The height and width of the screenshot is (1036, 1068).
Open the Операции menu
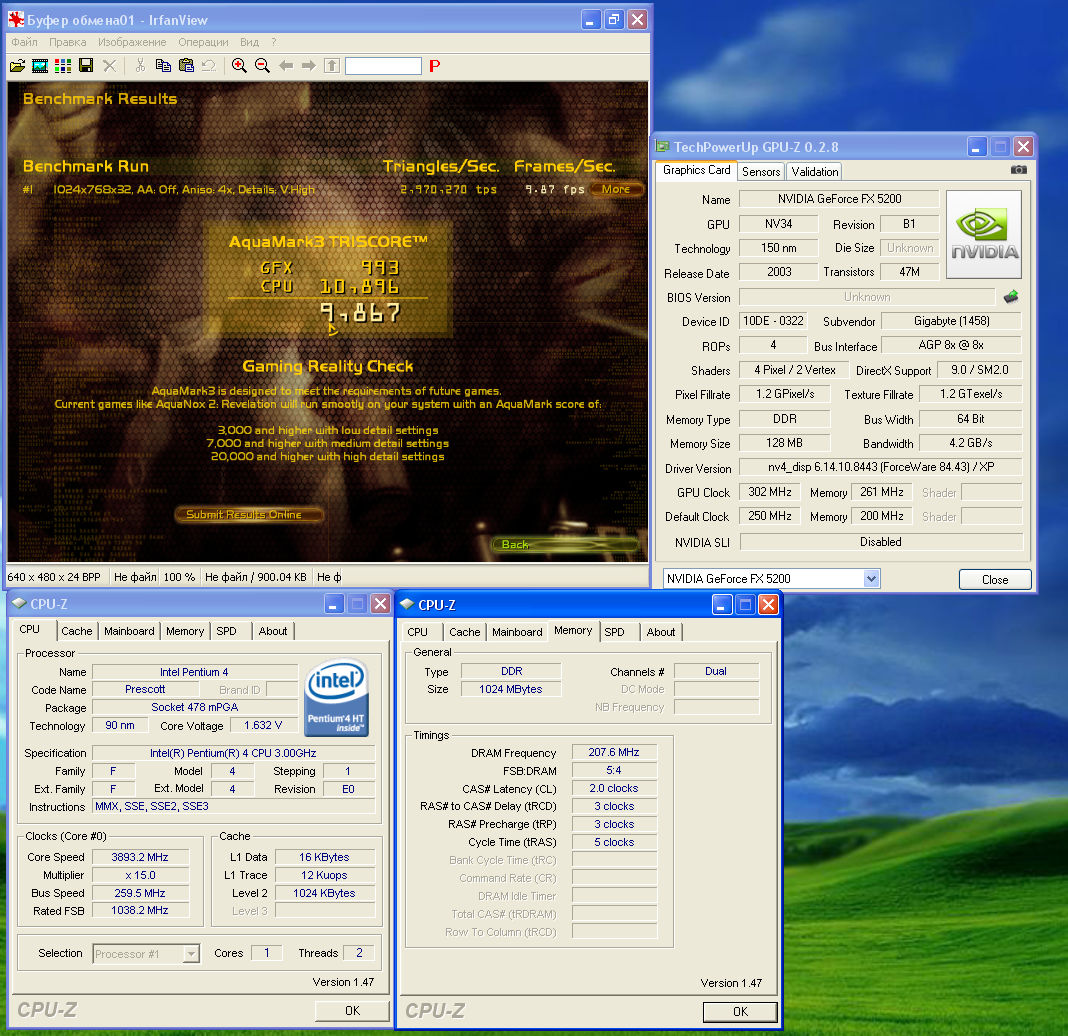click(x=204, y=42)
